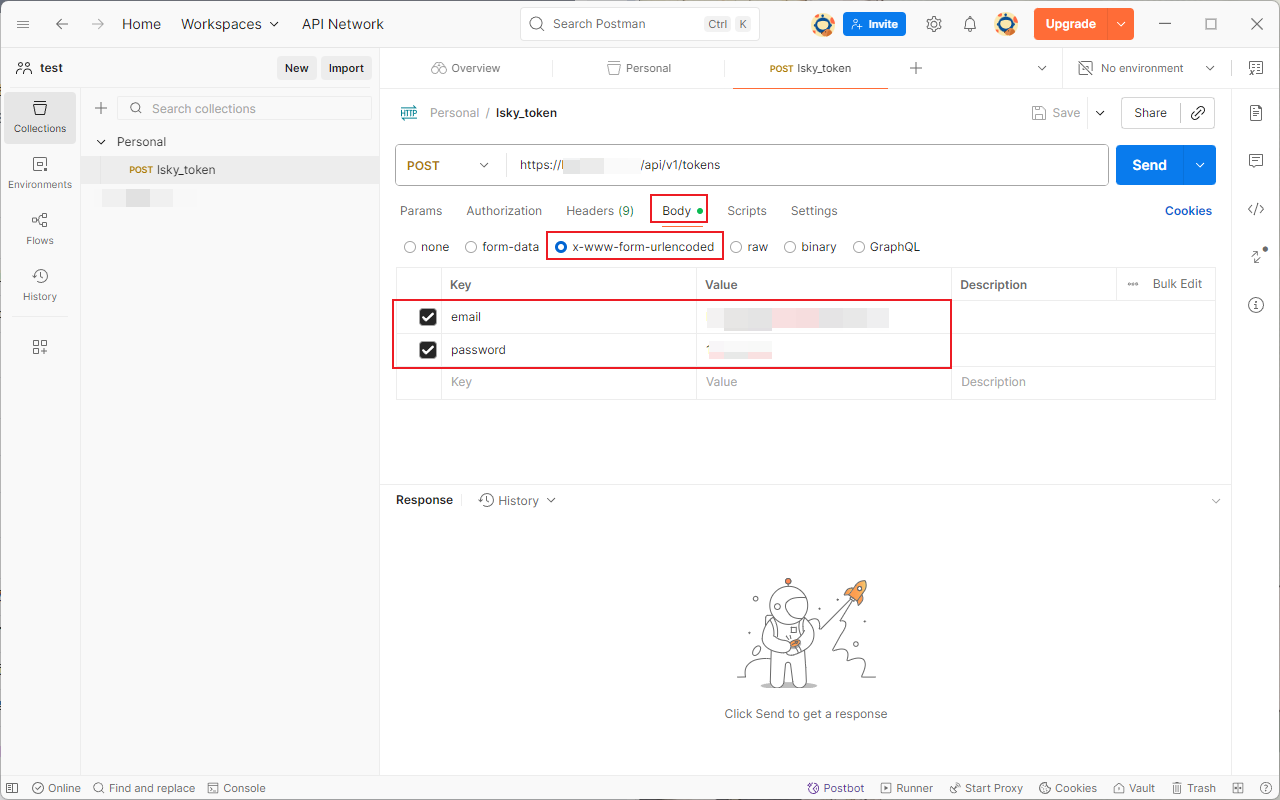Click the Share button
The height and width of the screenshot is (800, 1280).
click(1151, 113)
